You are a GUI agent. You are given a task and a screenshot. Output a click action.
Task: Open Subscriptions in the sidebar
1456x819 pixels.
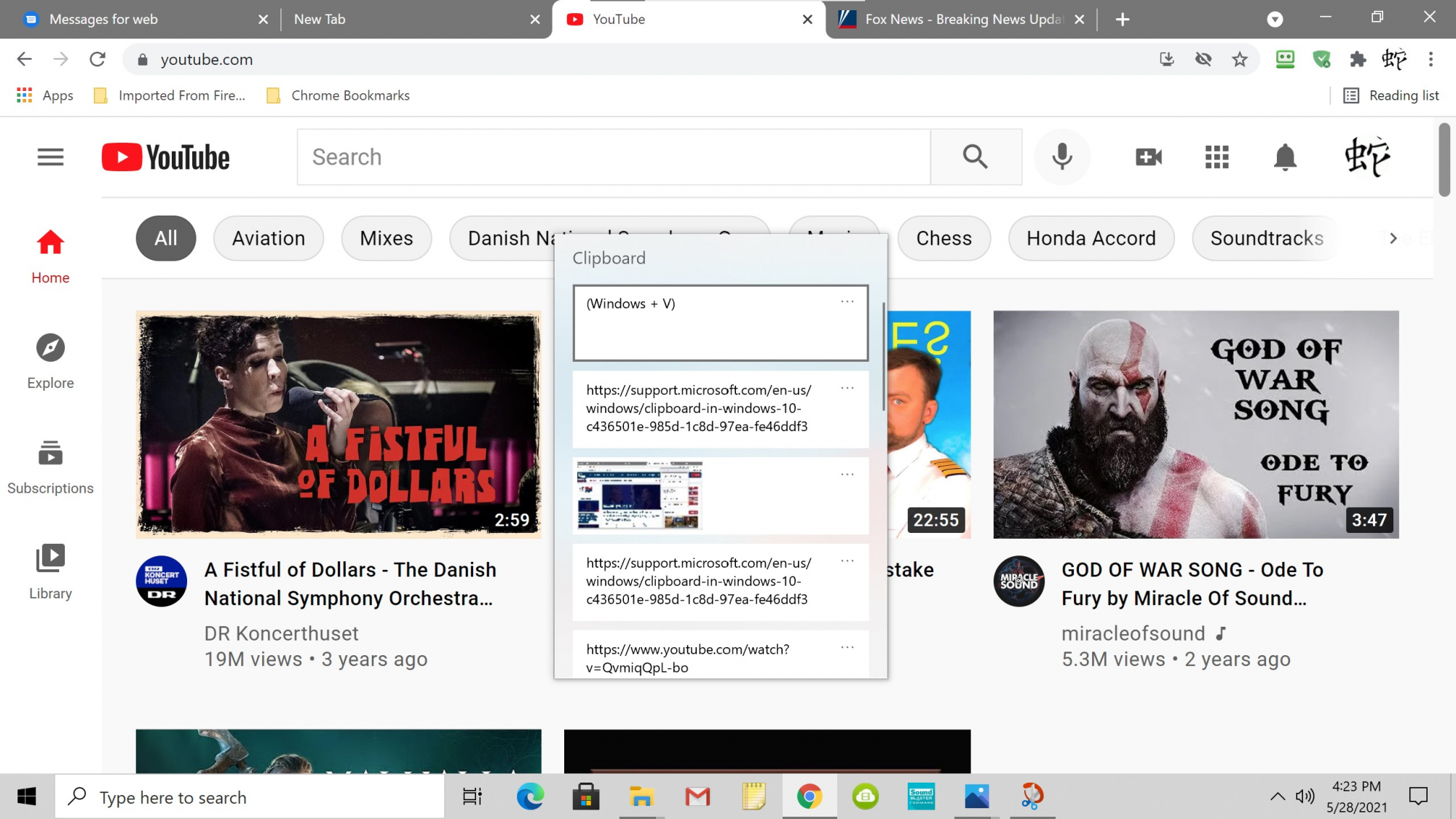(50, 467)
